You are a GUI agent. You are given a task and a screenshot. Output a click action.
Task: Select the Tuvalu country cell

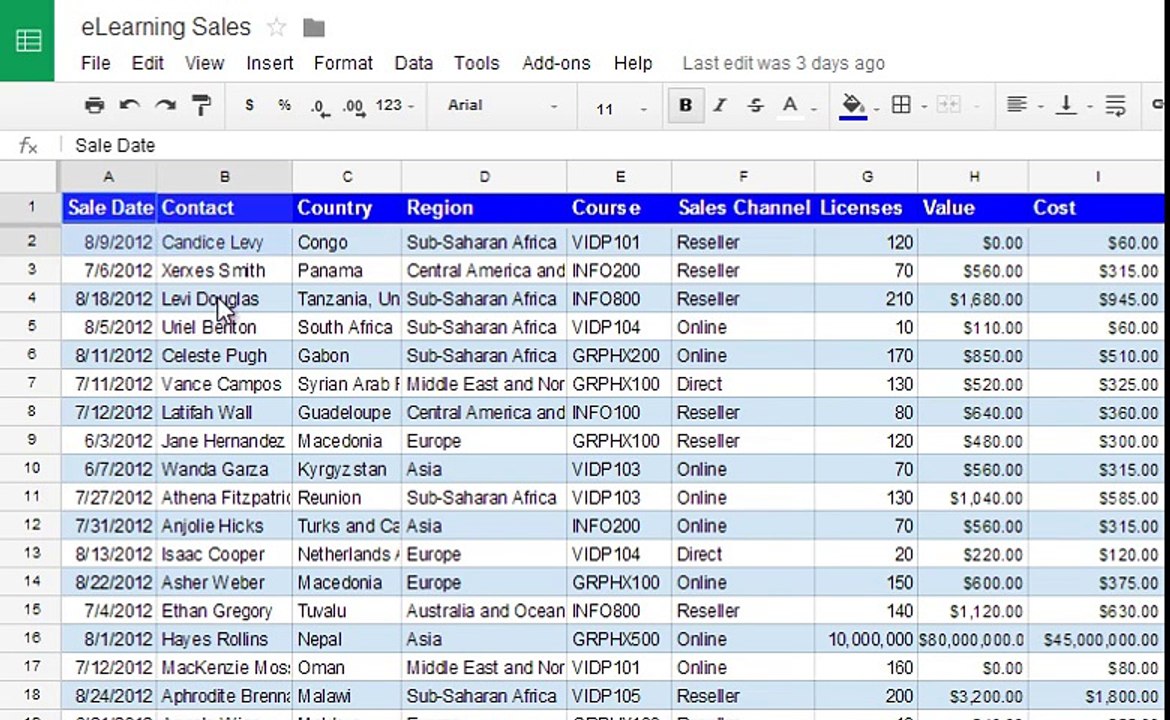347,611
